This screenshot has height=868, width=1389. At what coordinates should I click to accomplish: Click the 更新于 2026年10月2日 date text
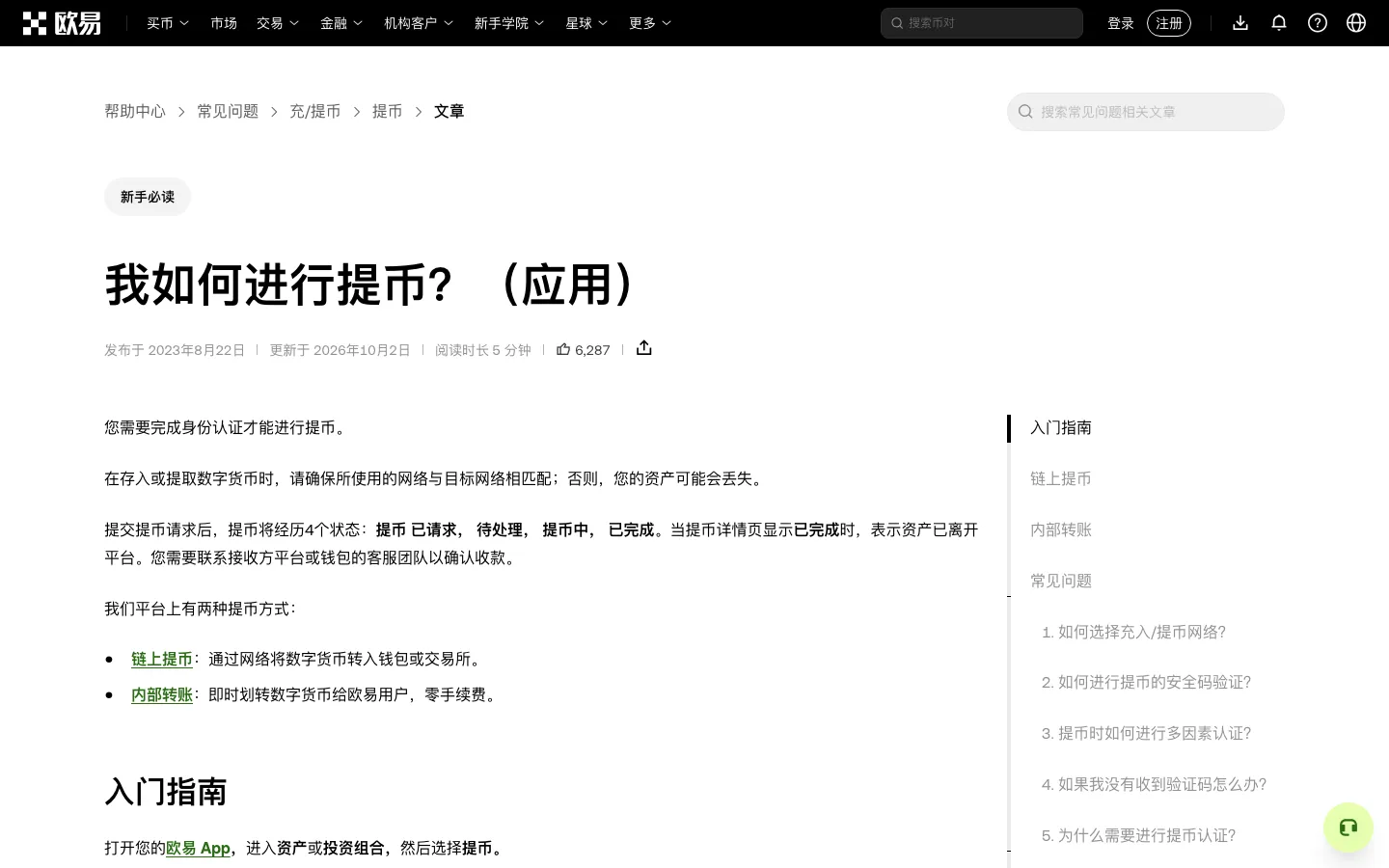[x=340, y=350]
